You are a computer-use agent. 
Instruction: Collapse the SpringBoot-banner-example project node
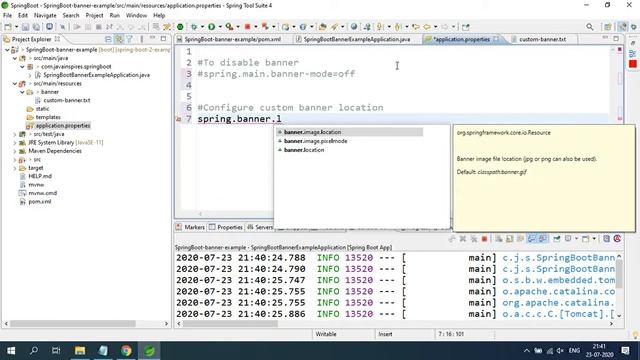coord(7,50)
